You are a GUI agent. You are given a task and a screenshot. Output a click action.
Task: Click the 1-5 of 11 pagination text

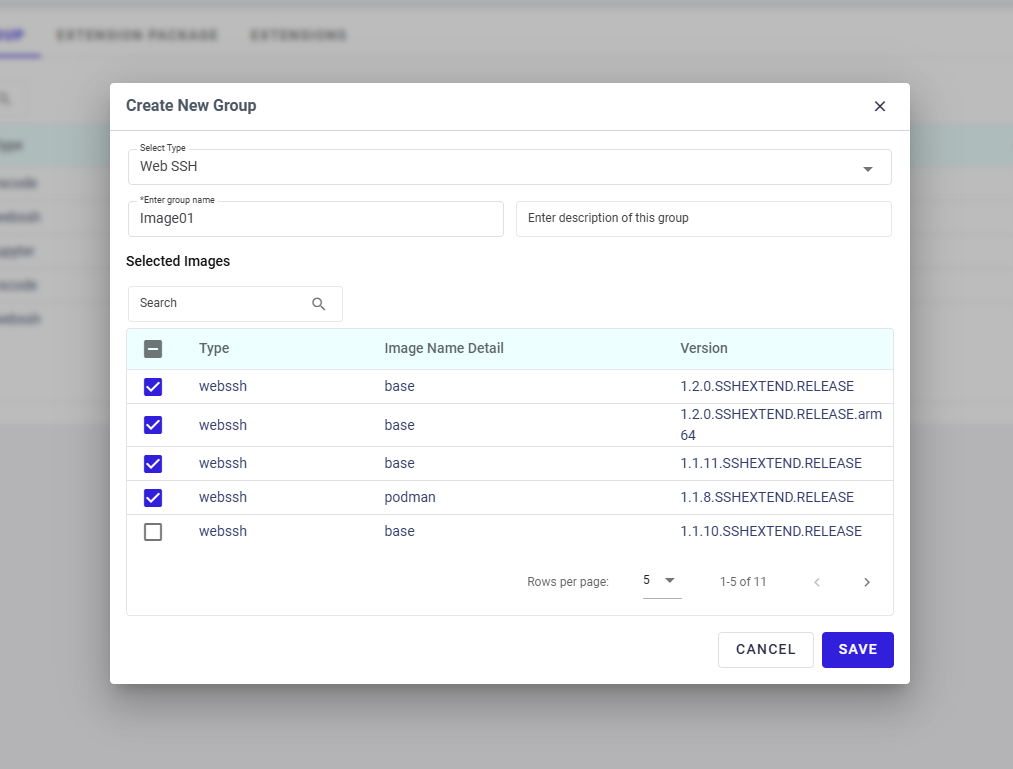pyautogui.click(x=743, y=582)
